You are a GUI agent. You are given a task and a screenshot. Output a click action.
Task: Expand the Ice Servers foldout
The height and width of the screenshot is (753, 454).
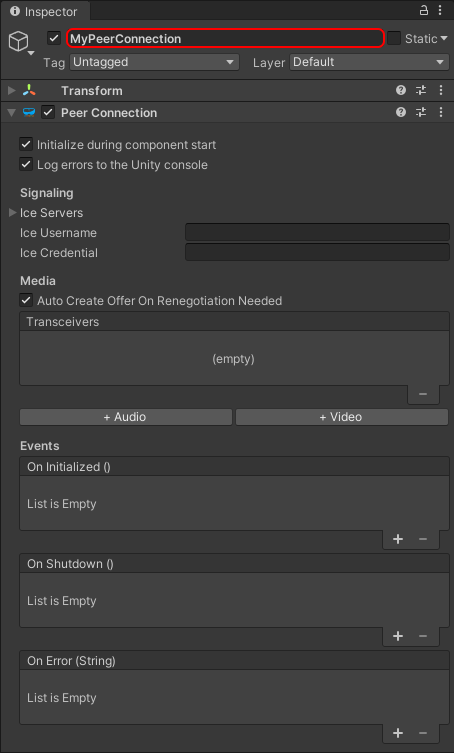(12, 212)
